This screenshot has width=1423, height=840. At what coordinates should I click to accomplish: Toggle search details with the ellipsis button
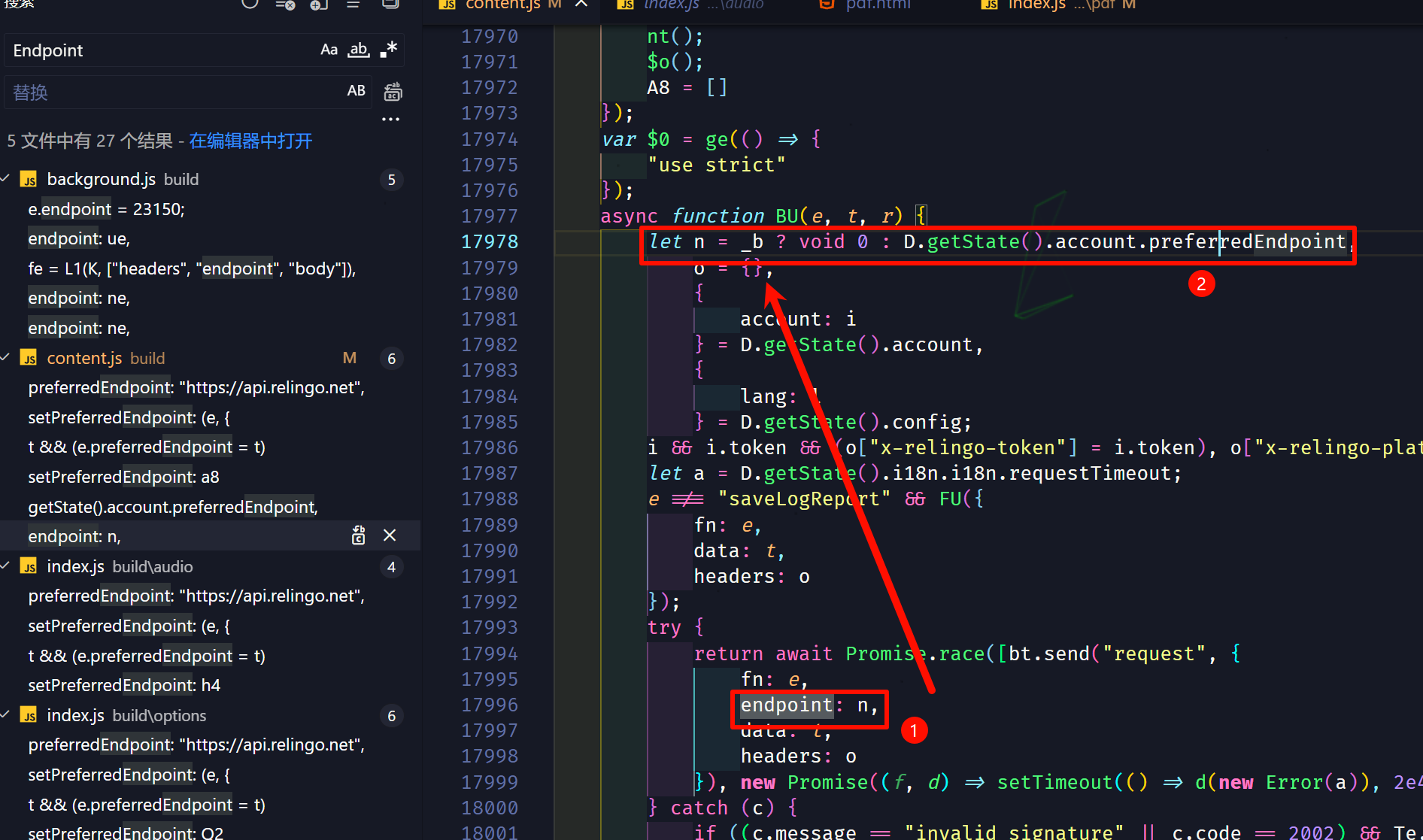(390, 119)
